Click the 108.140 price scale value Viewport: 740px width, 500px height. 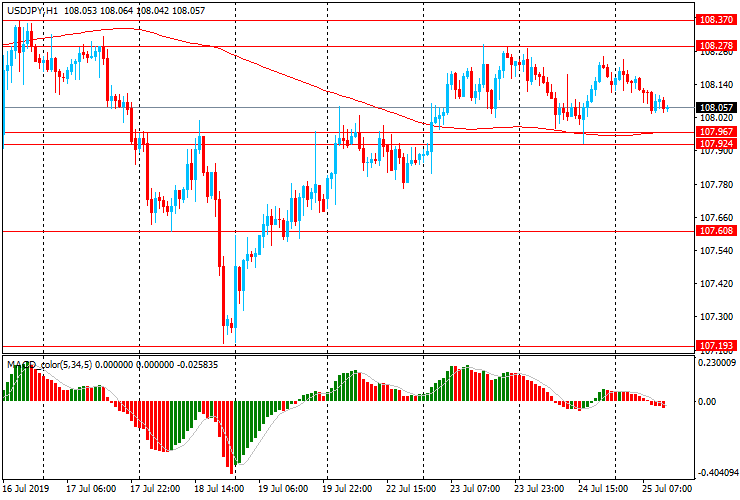[716, 85]
